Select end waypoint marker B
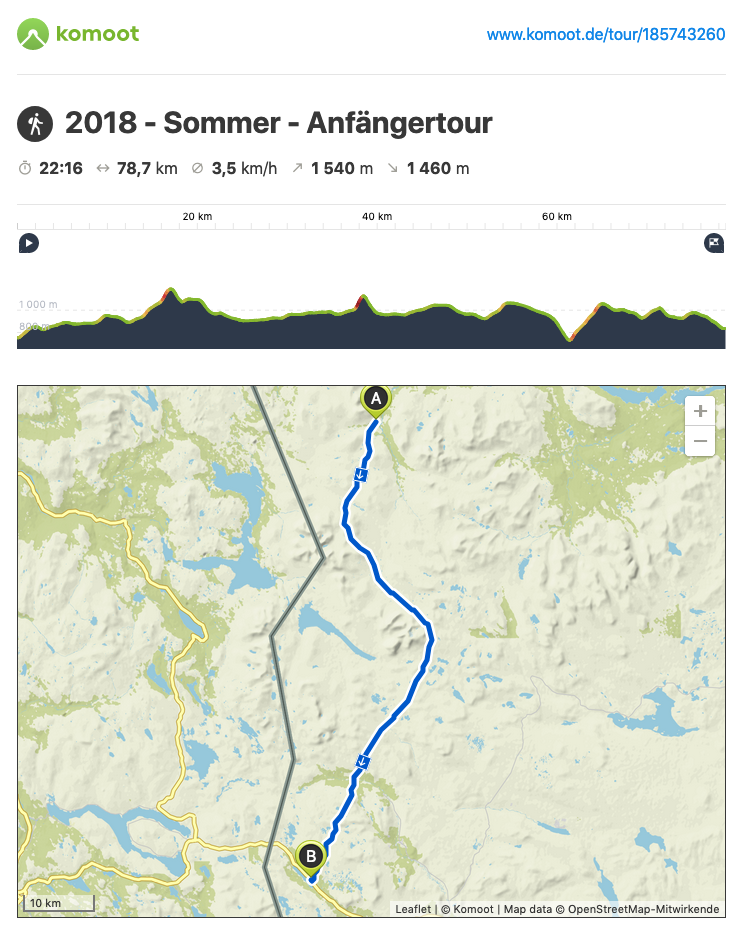 (311, 859)
